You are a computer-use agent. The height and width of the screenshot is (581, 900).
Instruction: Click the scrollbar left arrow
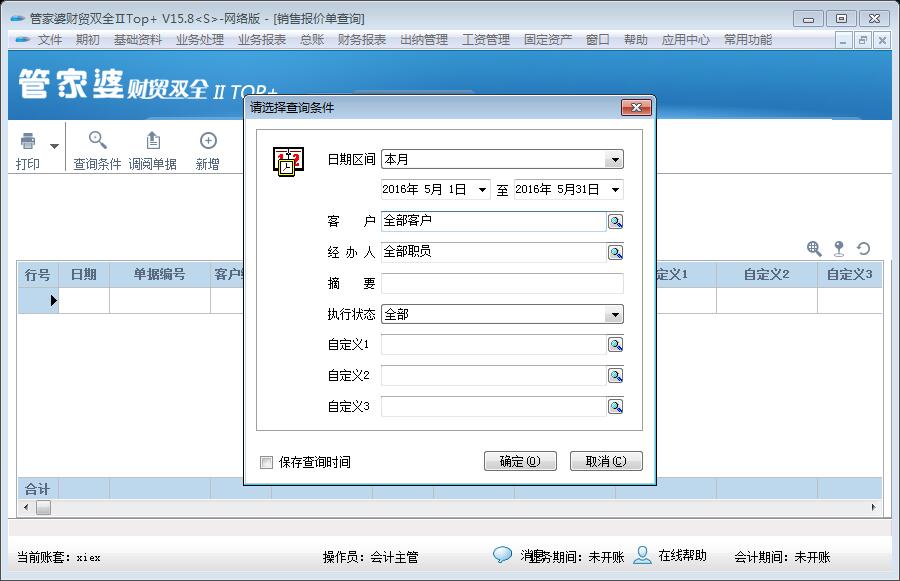click(26, 508)
